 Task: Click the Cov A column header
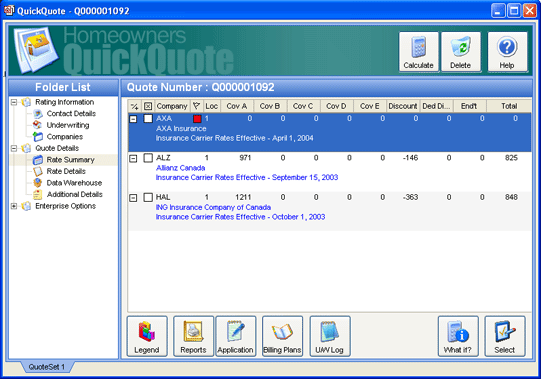237,106
